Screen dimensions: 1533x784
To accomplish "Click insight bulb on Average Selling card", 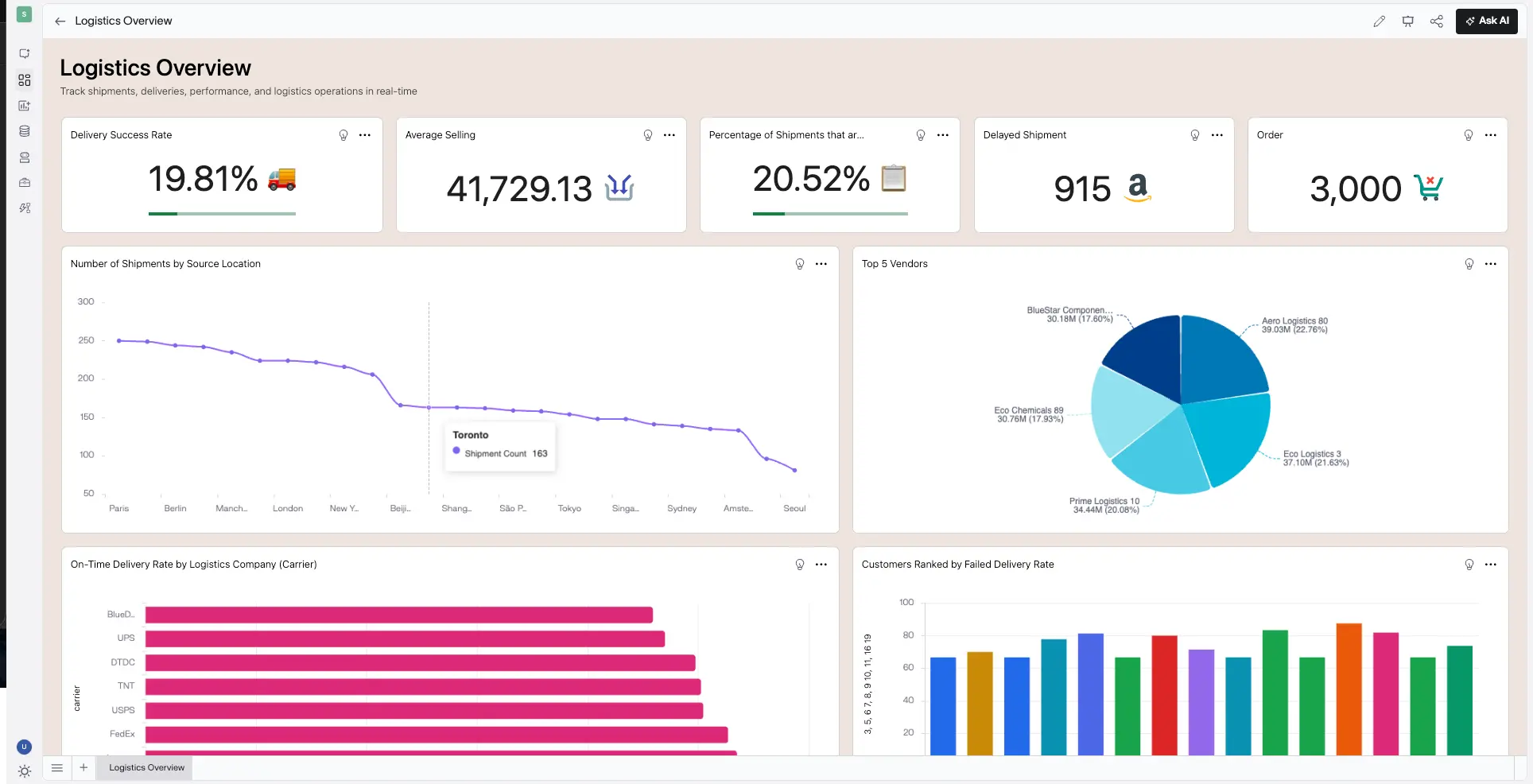I will pos(648,135).
